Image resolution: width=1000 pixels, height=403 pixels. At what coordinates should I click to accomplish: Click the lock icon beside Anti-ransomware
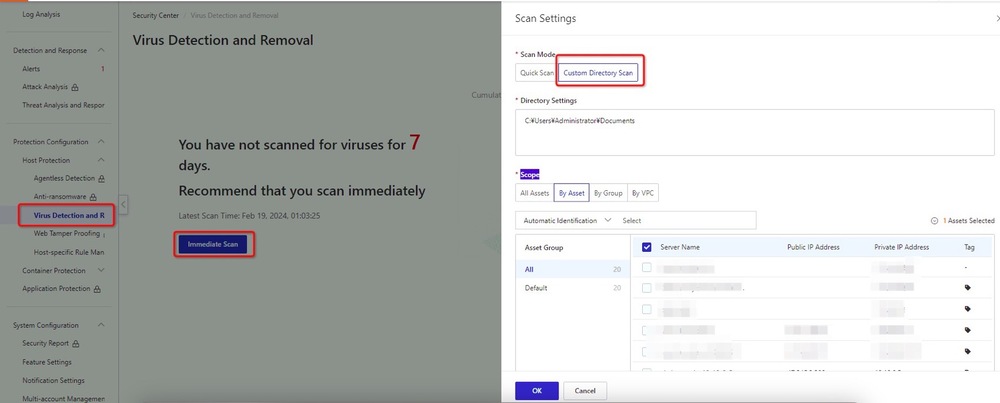point(92,198)
